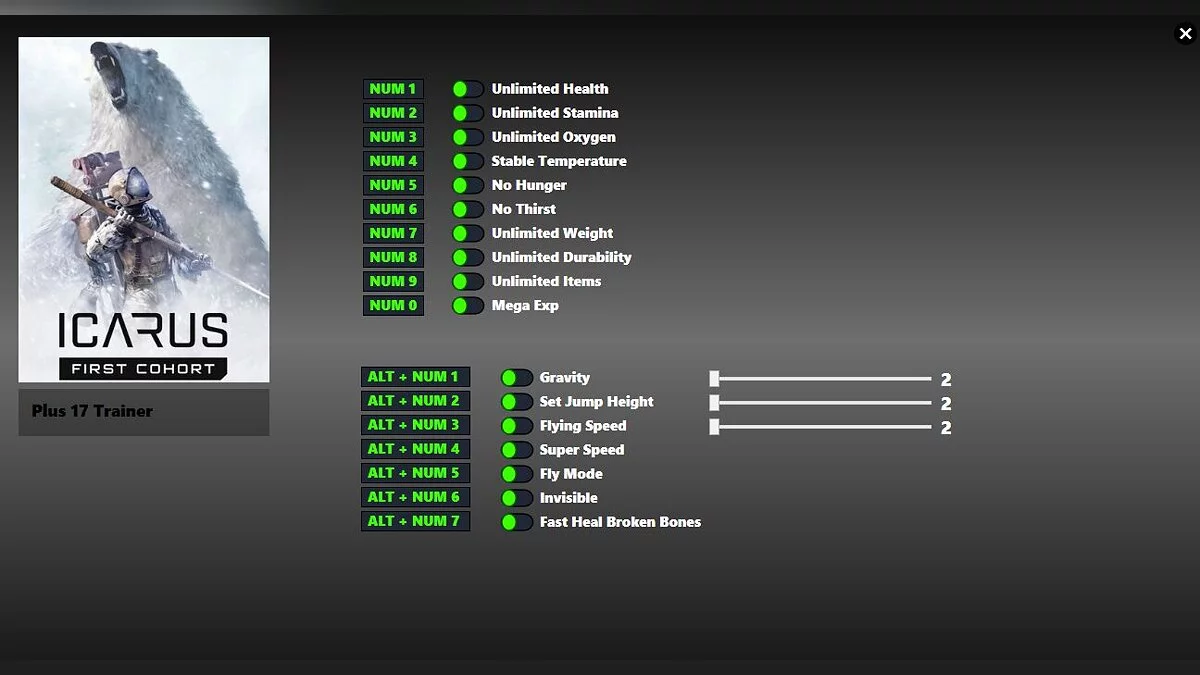1200x675 pixels.
Task: Toggle the Mega Exp switch
Action: [x=467, y=305]
